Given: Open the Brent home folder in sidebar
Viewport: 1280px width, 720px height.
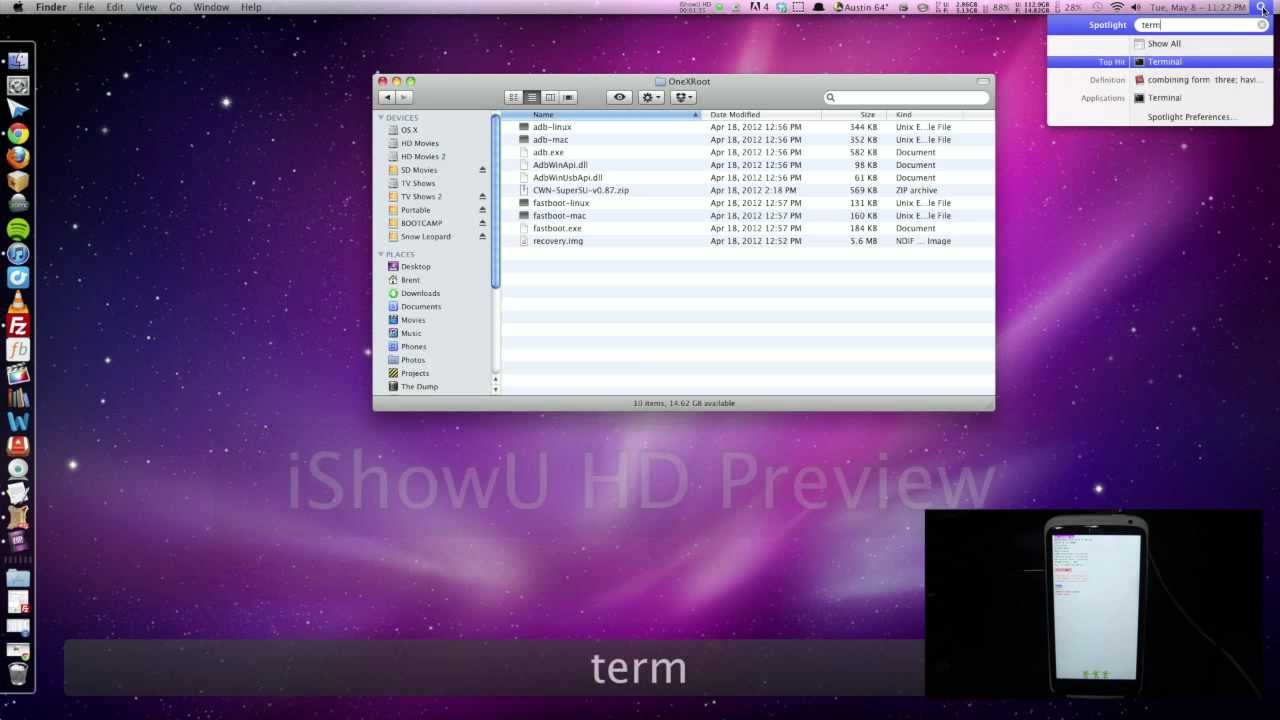Looking at the screenshot, I should tap(410, 280).
